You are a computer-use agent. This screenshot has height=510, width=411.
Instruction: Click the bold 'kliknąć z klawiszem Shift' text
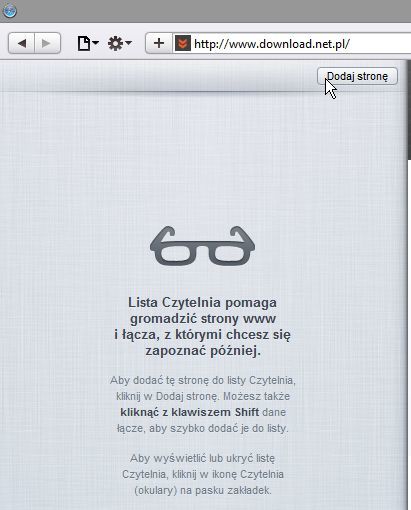click(x=189, y=412)
